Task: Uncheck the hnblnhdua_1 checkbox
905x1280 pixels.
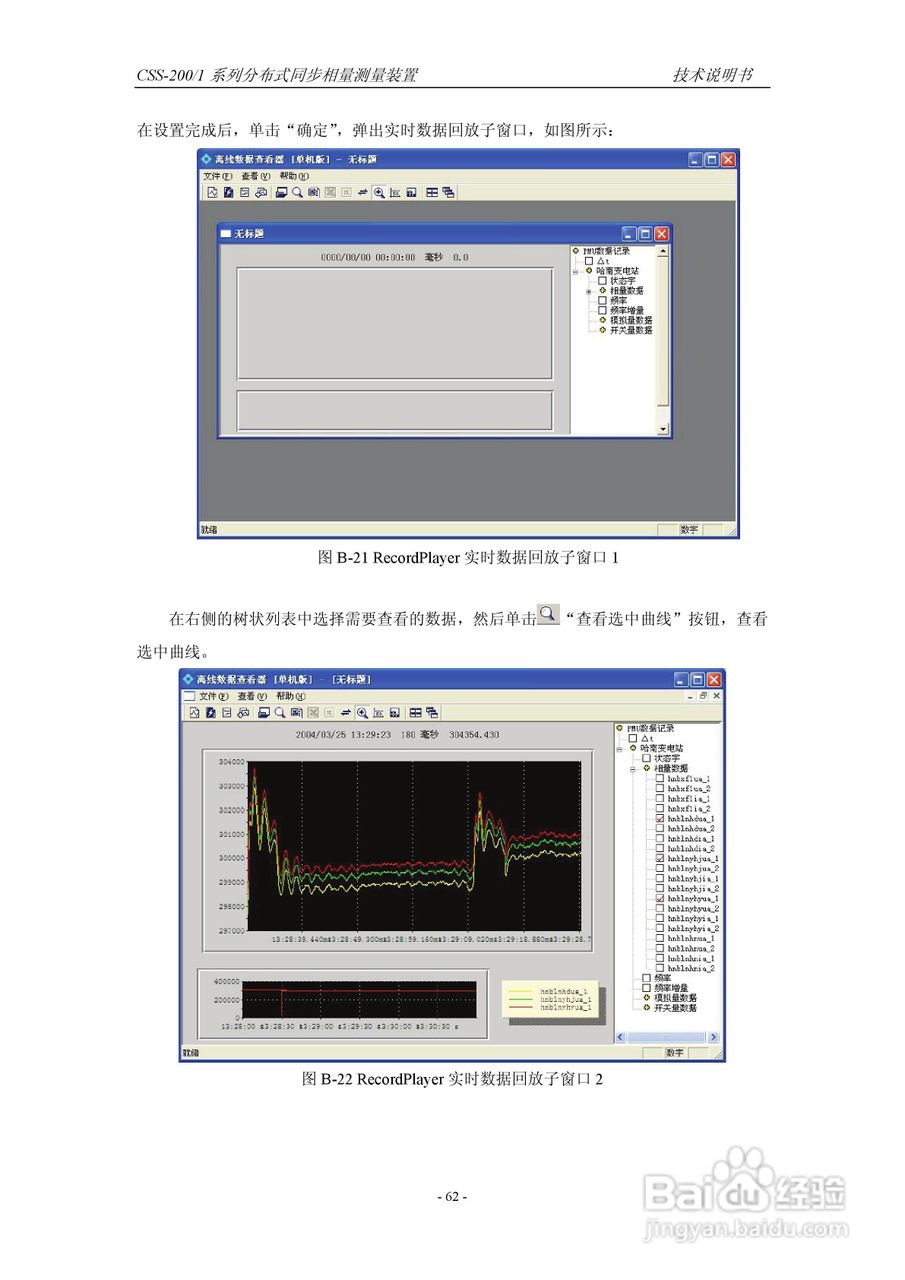Action: click(660, 818)
